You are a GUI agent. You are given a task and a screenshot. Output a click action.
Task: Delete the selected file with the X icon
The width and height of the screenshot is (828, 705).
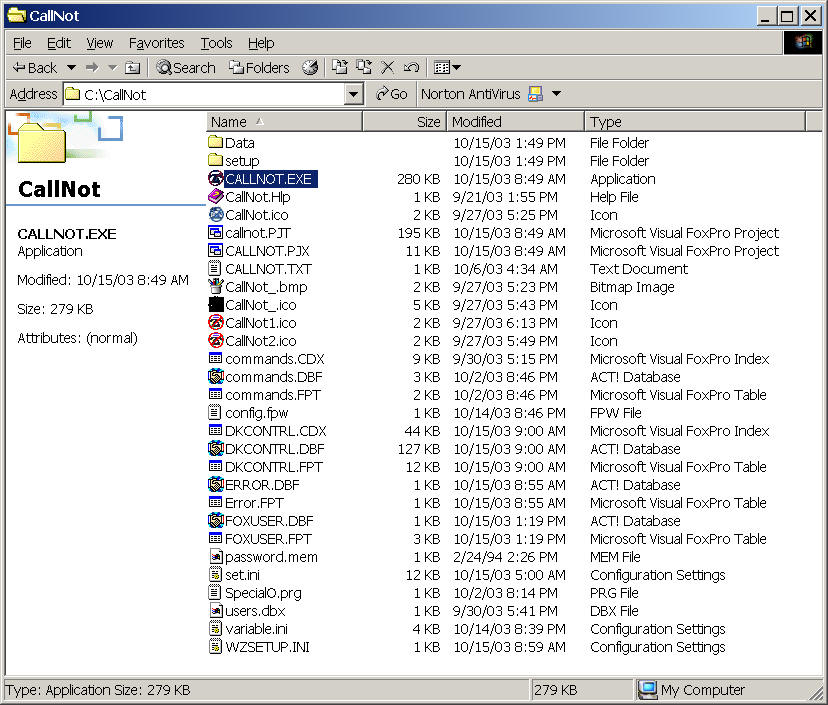point(388,67)
